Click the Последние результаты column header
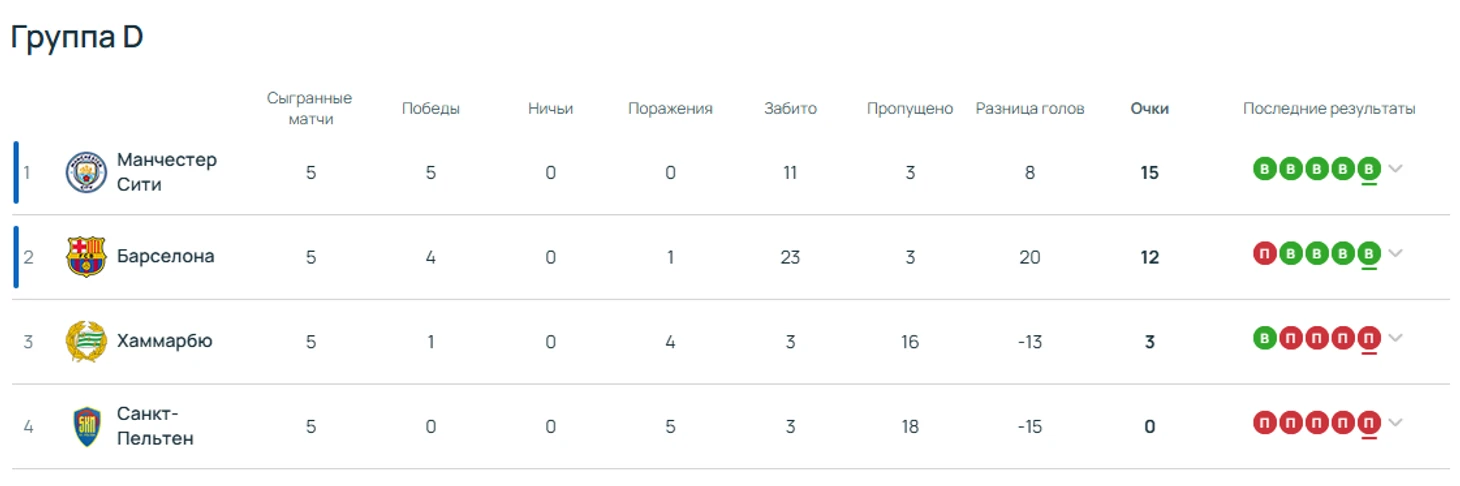 [1329, 109]
